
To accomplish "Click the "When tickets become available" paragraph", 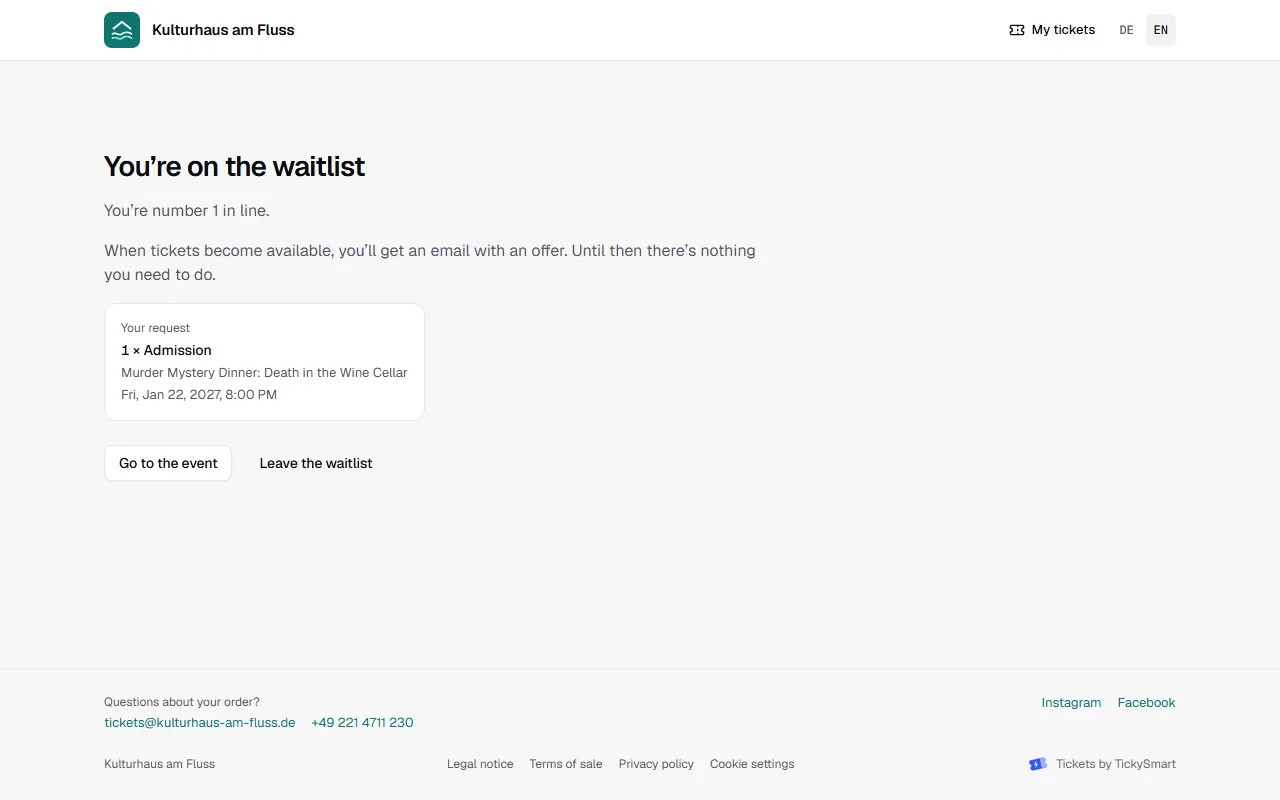I will (x=430, y=262).
